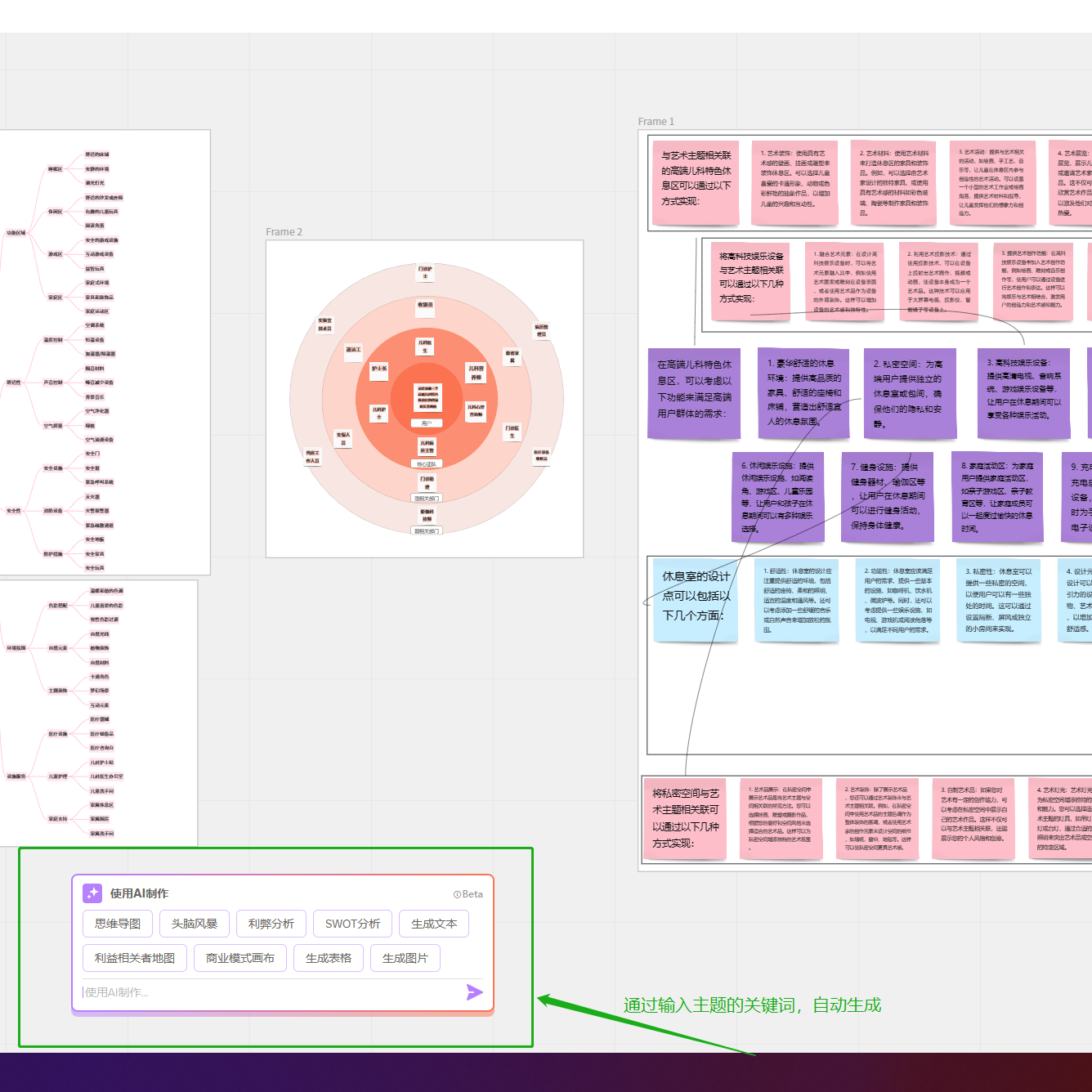Image resolution: width=1092 pixels, height=1092 pixels.
Task: Select the 环境氛围 mind map node
Action: point(16,648)
